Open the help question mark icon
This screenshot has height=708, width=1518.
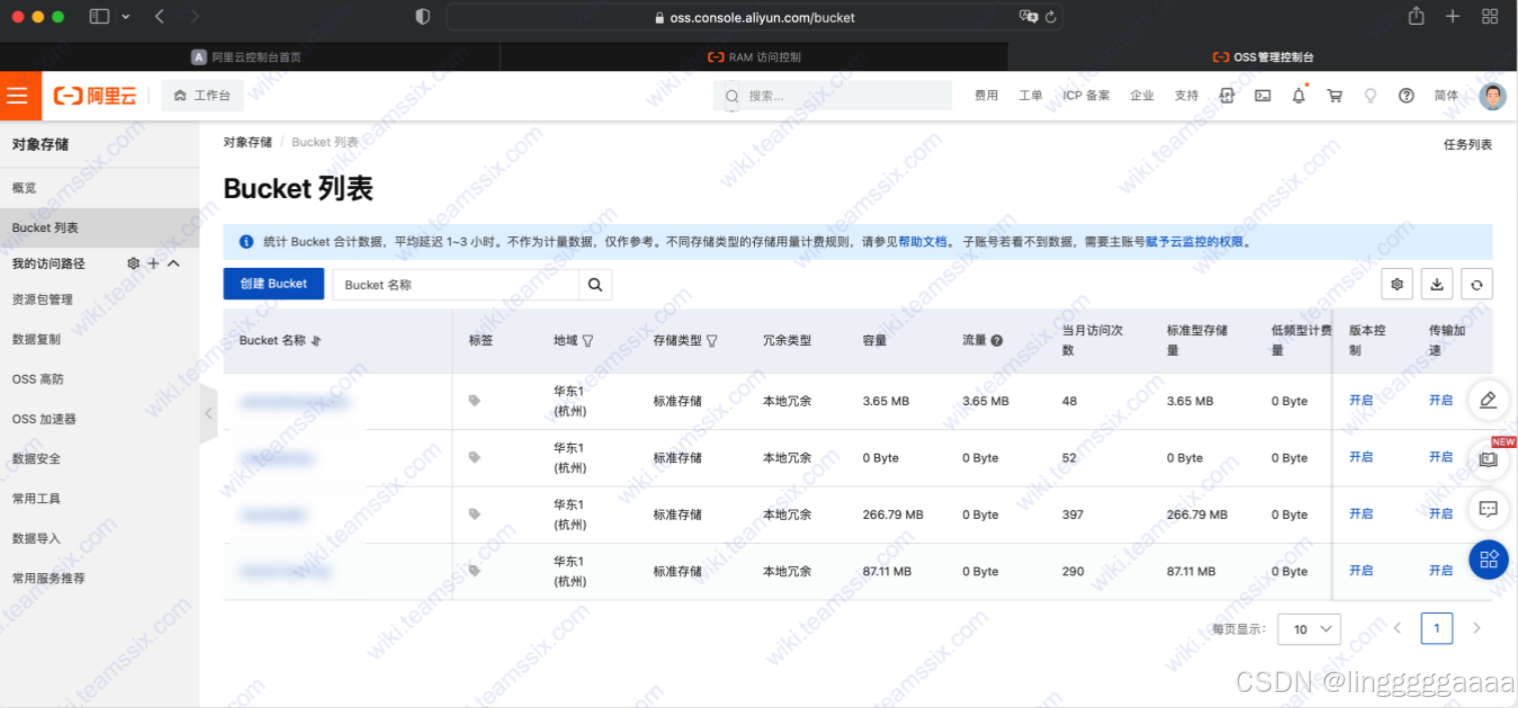coord(1406,96)
